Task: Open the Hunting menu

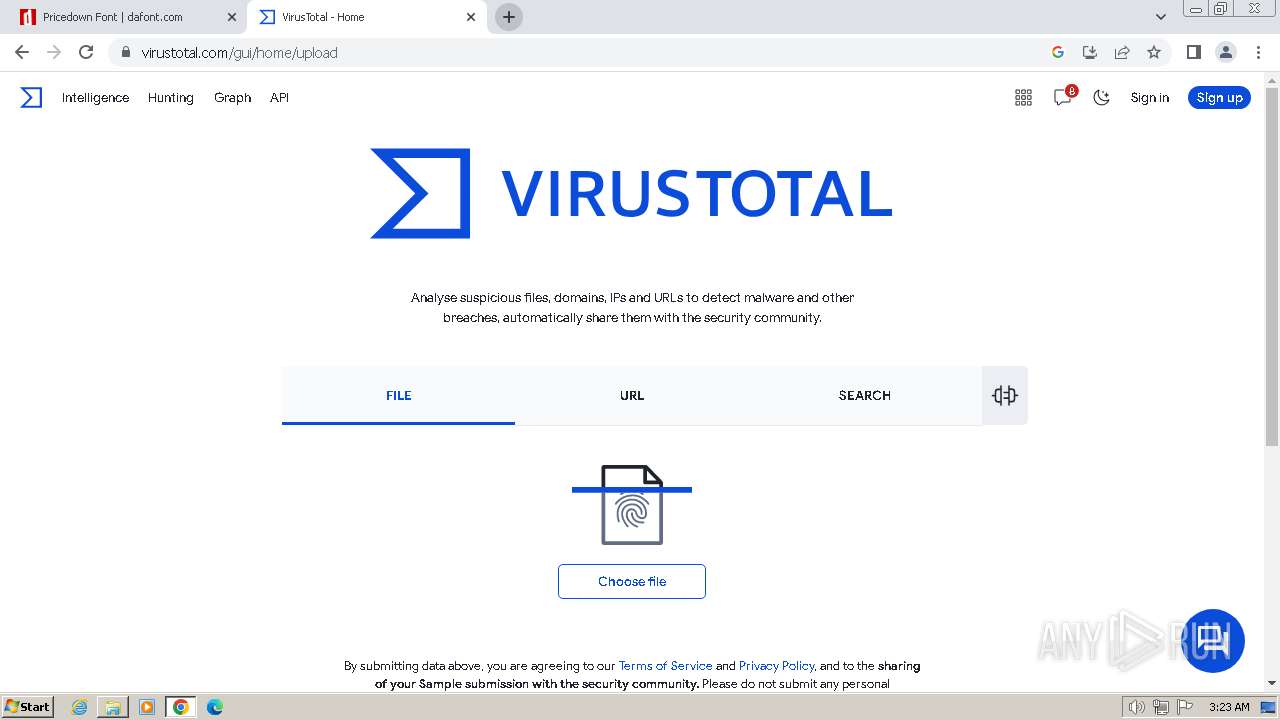Action: (x=171, y=97)
